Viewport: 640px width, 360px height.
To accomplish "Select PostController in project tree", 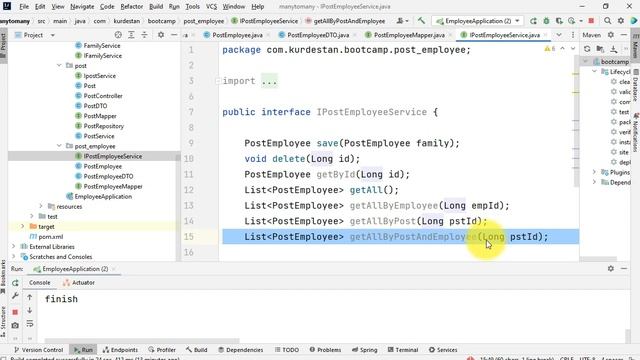I will pos(103,96).
